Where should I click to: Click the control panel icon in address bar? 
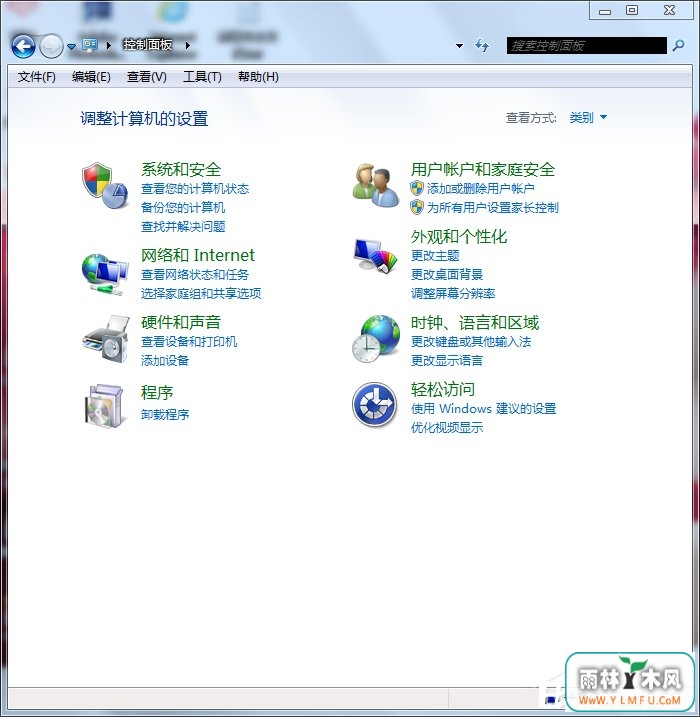90,45
